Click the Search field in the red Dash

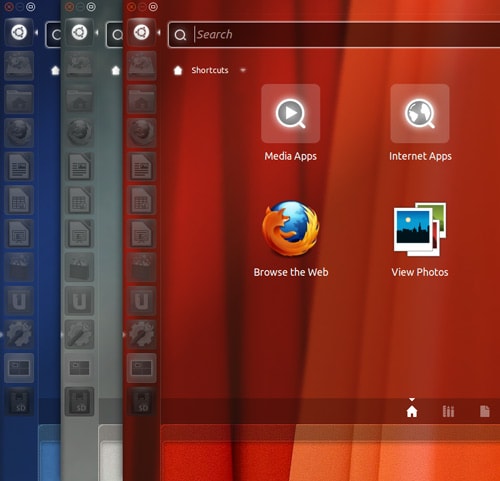point(334,35)
